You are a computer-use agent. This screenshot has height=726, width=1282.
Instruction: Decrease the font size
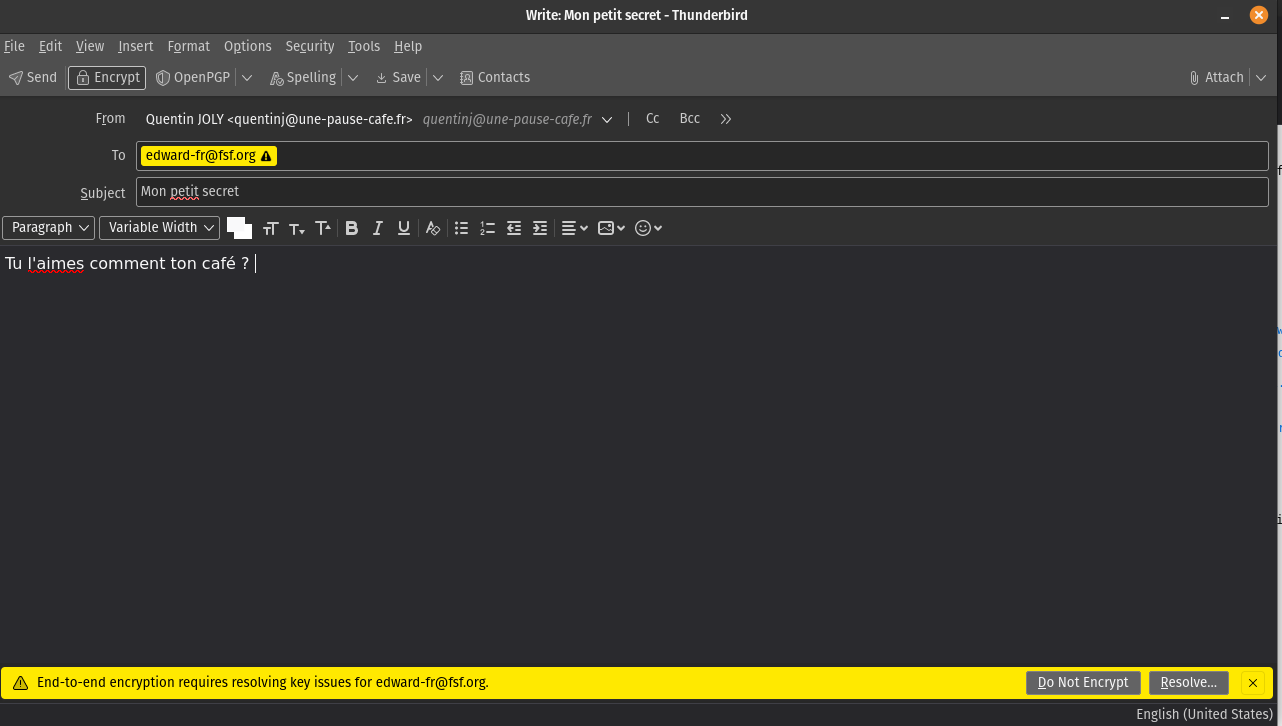[x=297, y=228]
